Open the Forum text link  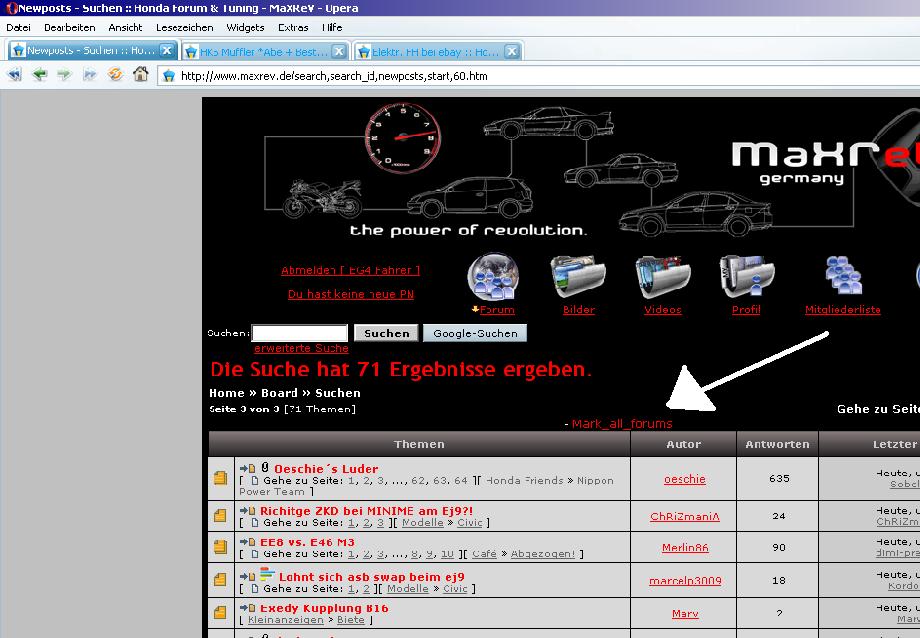497,309
